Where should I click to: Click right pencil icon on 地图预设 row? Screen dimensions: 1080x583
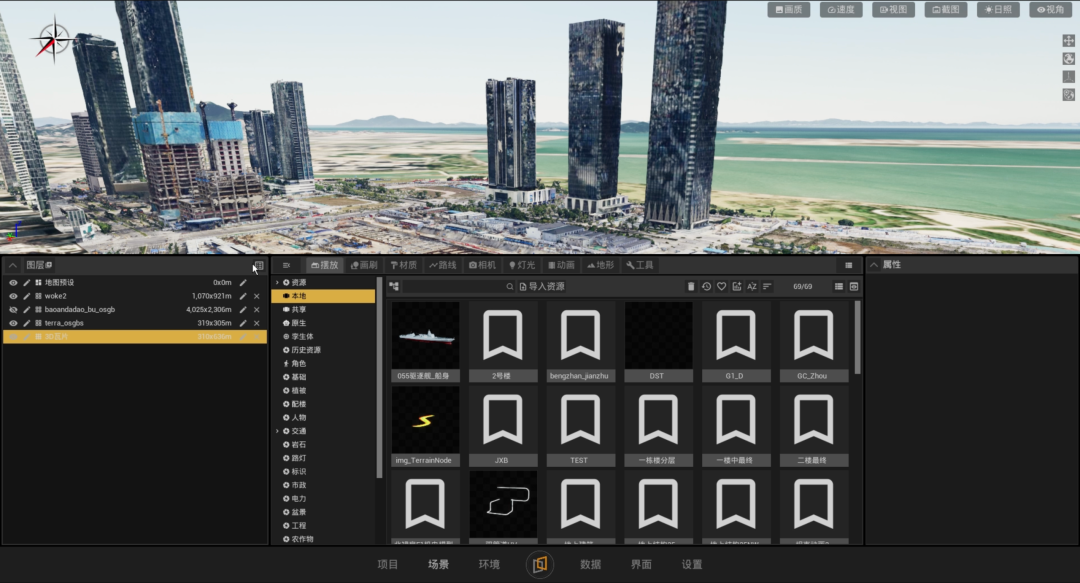(x=243, y=283)
